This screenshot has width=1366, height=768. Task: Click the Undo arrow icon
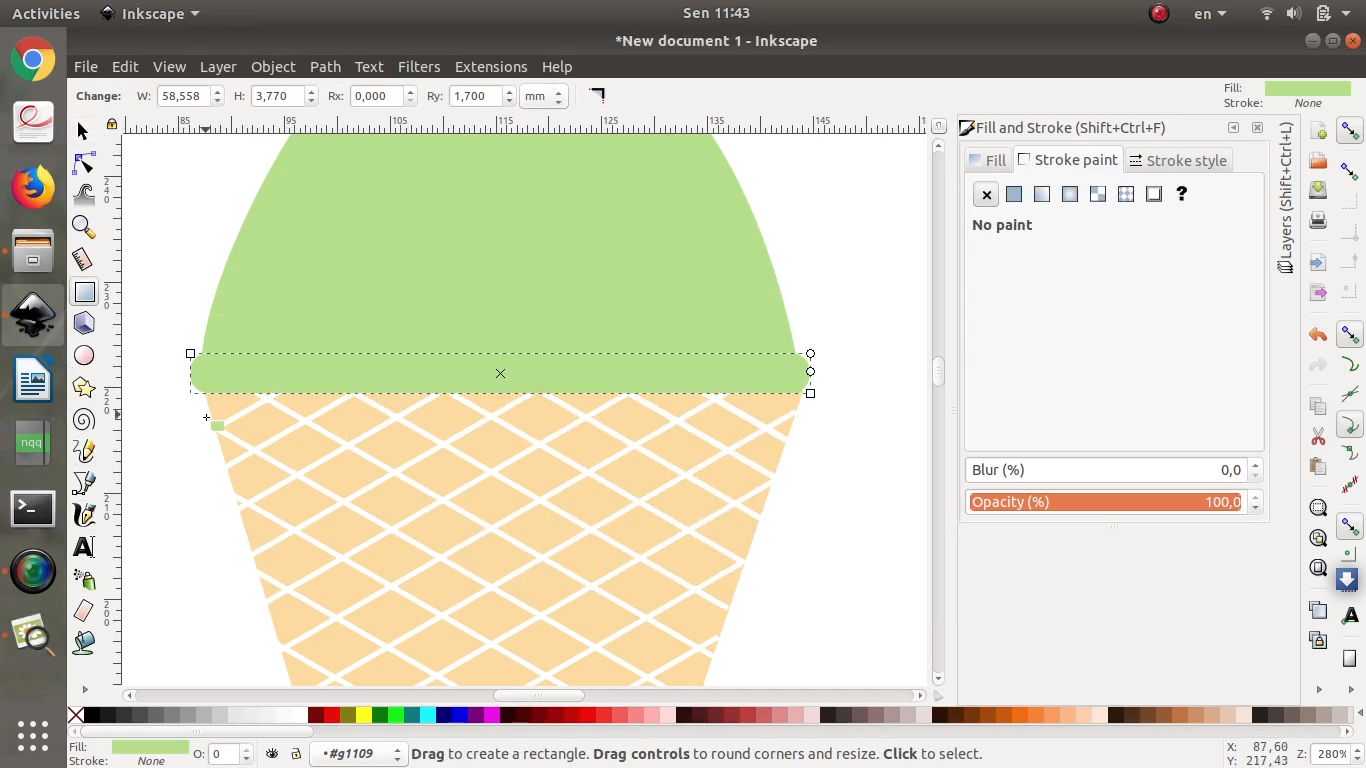pos(1318,335)
